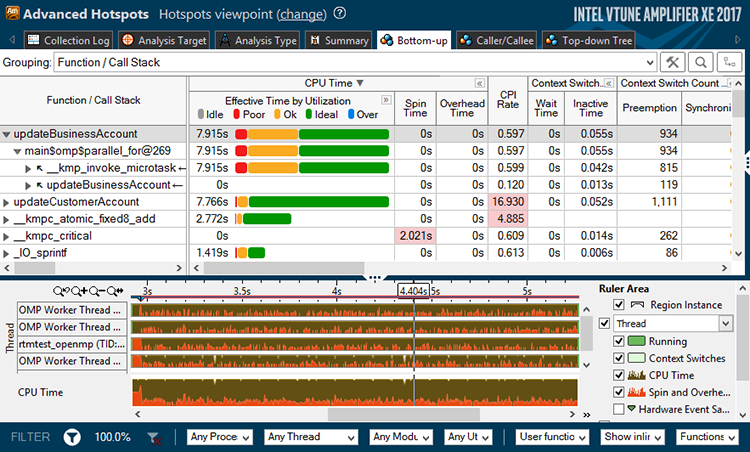
Task: Open the Show inline filter dropdown
Action: (x=633, y=437)
